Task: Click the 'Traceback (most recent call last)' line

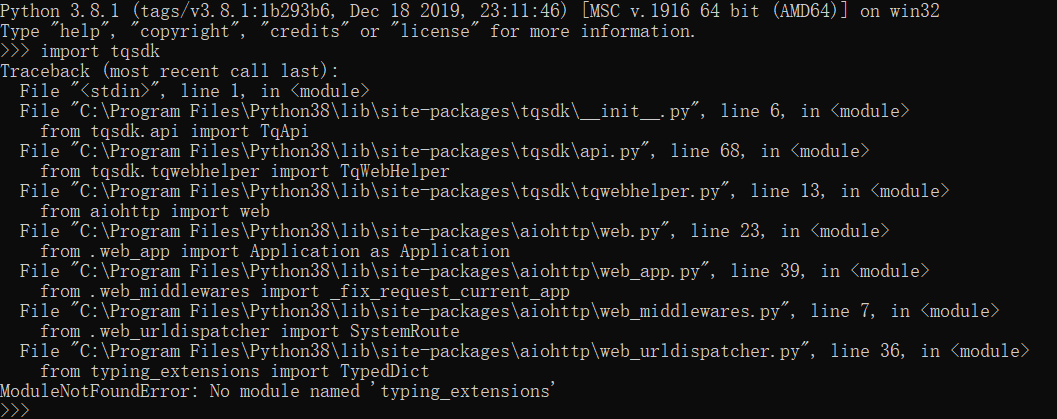Action: (x=169, y=71)
